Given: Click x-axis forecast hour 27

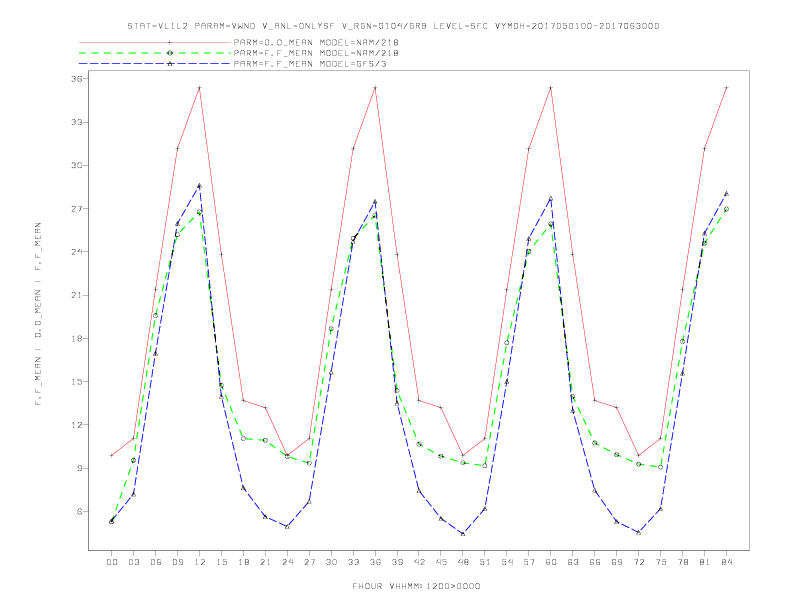Looking at the screenshot, I should point(309,562).
